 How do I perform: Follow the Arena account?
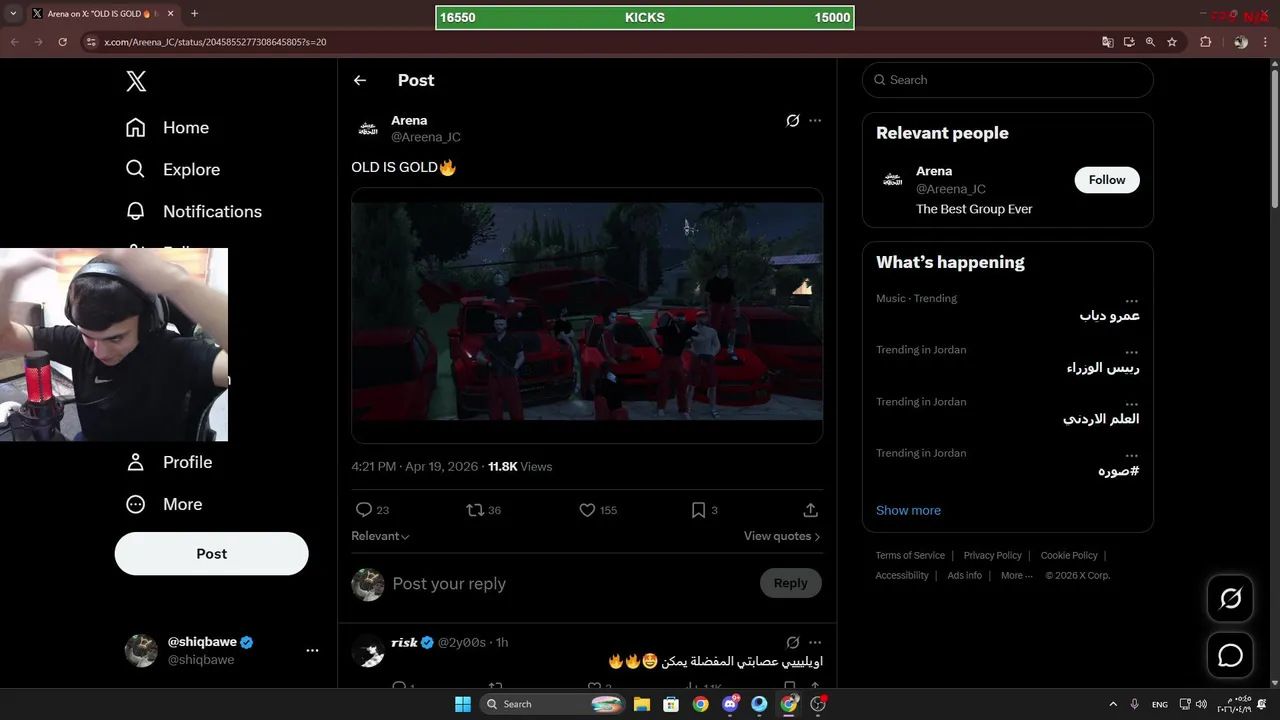(1107, 180)
